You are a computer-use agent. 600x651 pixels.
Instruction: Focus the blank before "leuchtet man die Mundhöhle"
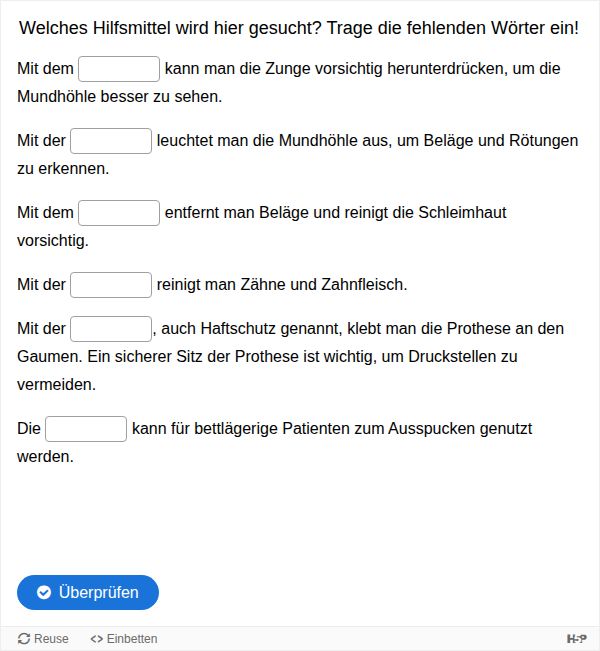[111, 141]
